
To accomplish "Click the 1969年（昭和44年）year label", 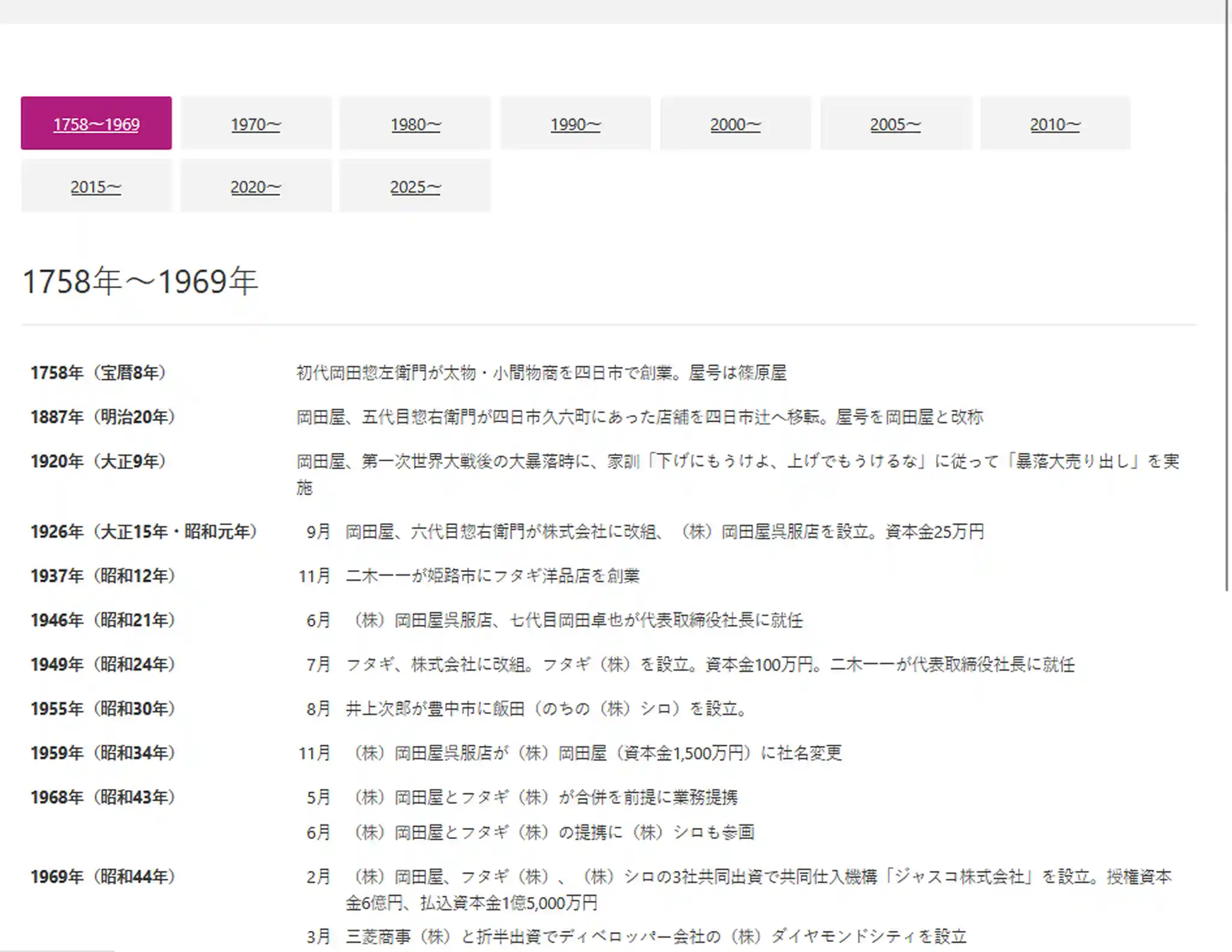I will tap(102, 877).
